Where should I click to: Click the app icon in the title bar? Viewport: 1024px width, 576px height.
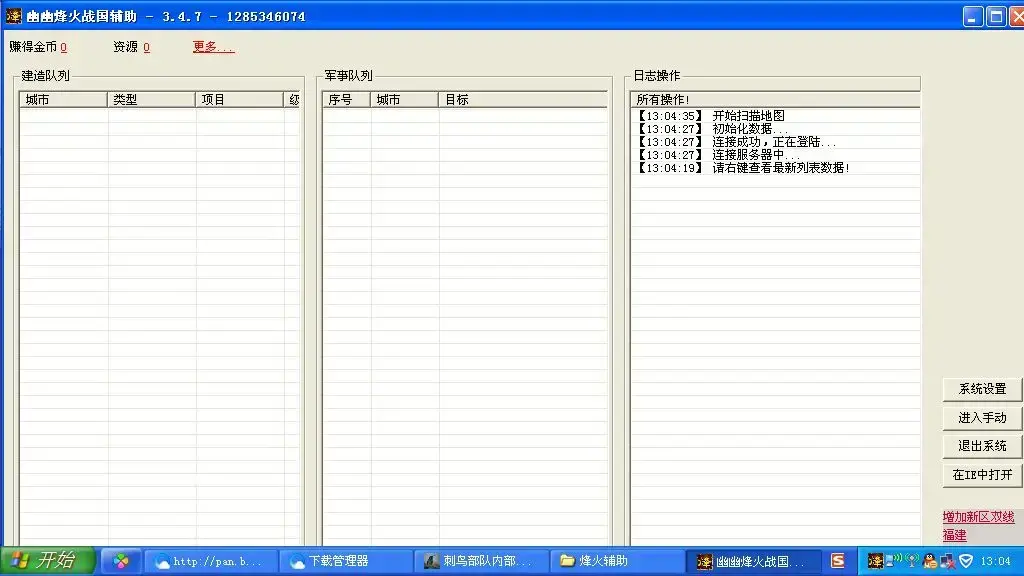(x=14, y=16)
